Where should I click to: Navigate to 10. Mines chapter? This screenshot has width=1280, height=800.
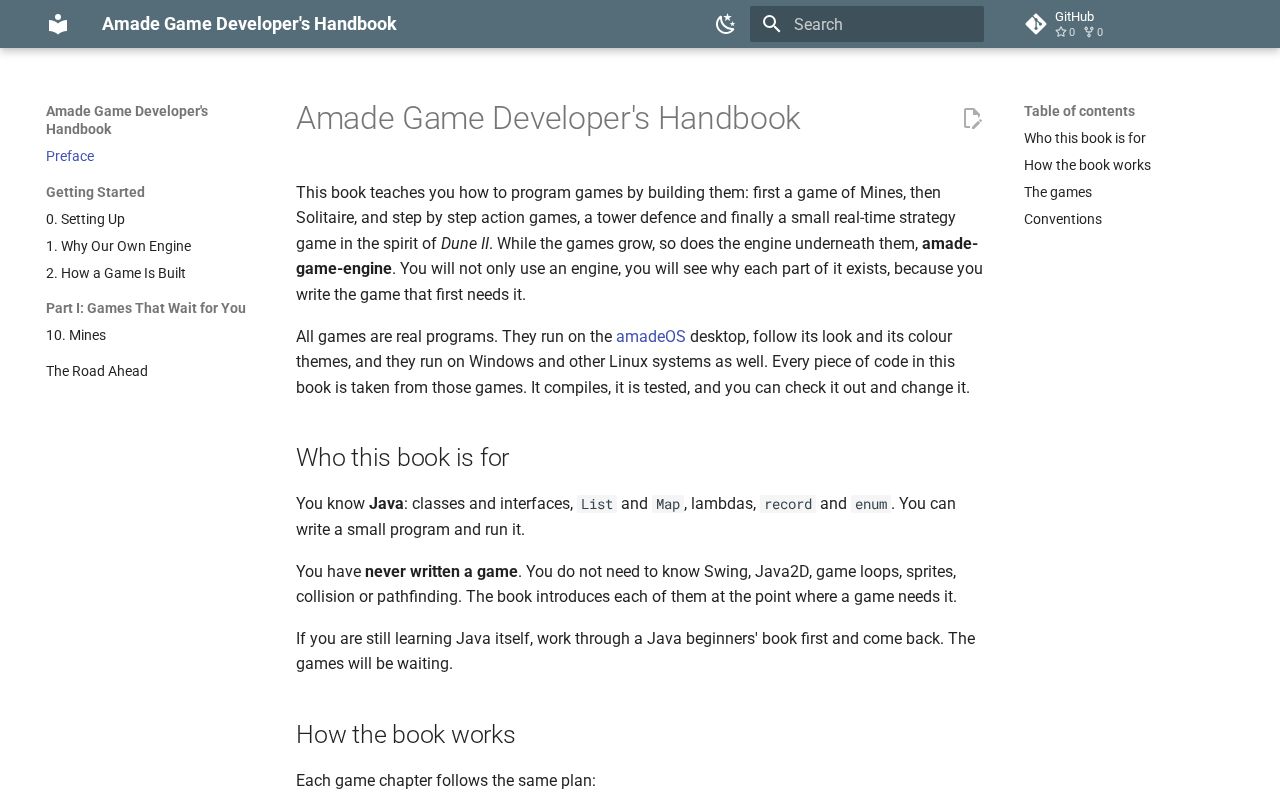click(x=76, y=335)
